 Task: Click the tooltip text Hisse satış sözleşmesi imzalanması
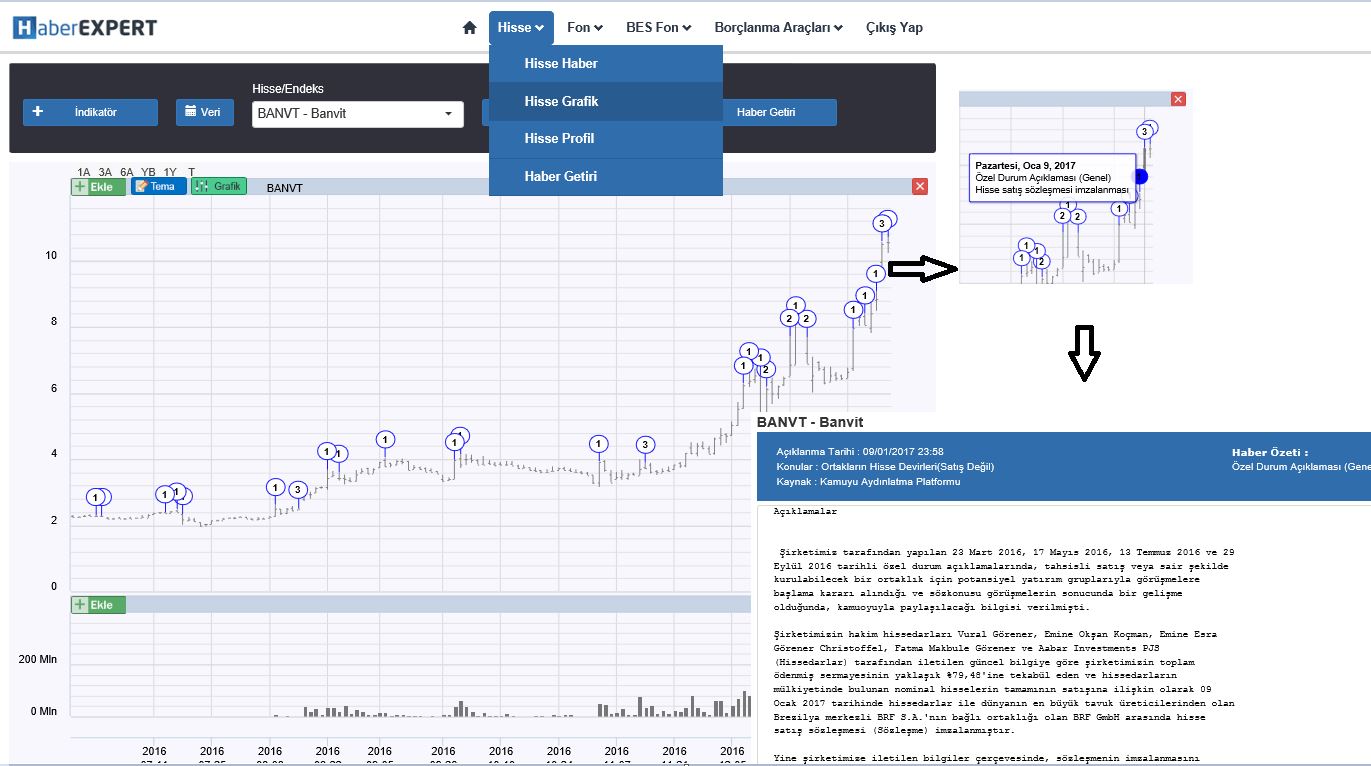coord(1052,190)
